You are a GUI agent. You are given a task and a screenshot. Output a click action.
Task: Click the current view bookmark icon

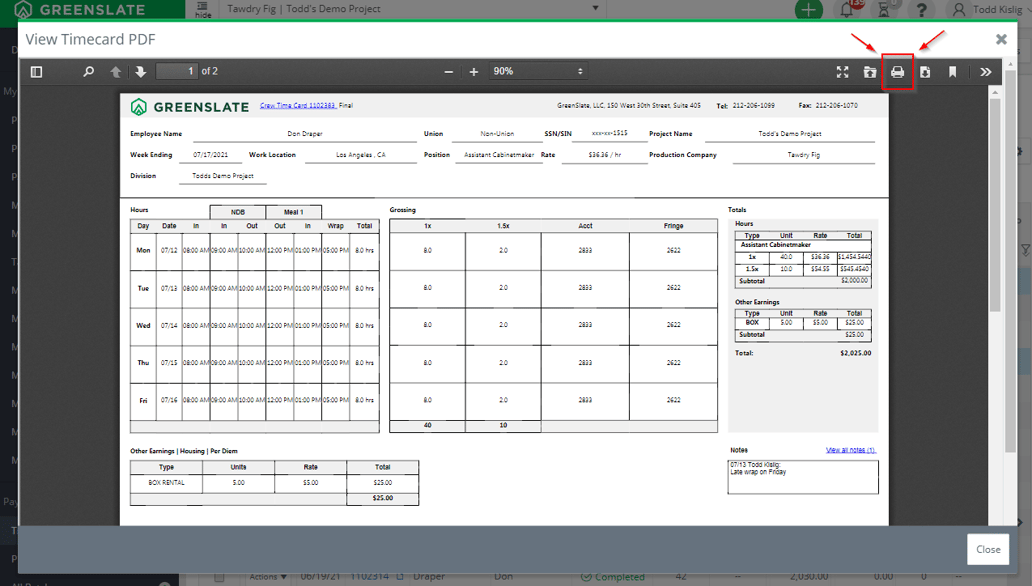point(953,72)
